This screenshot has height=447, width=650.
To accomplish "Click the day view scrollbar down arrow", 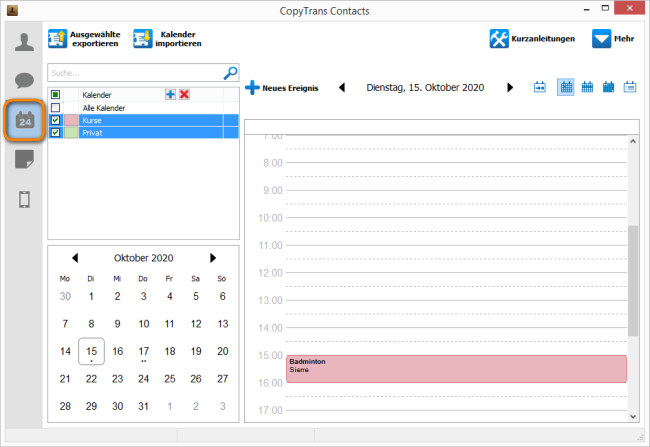I will click(x=633, y=416).
